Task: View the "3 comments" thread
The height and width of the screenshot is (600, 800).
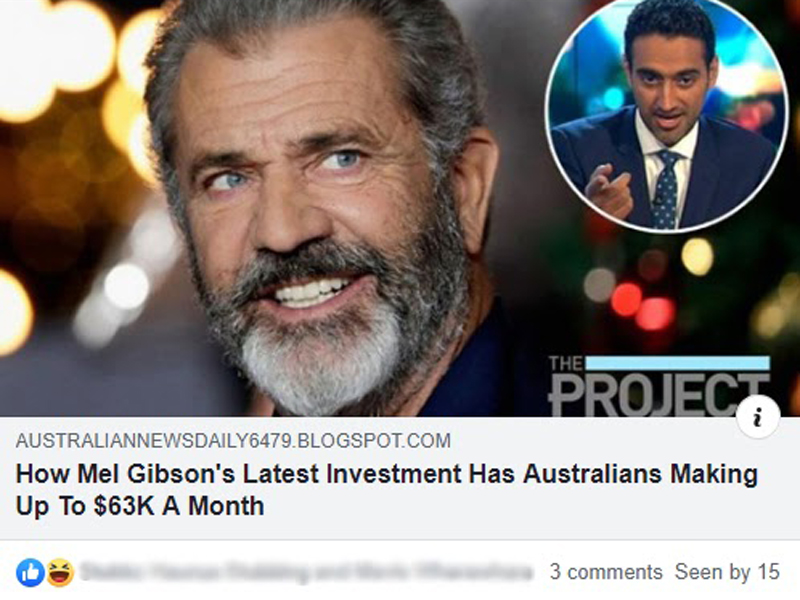Action: [x=606, y=572]
